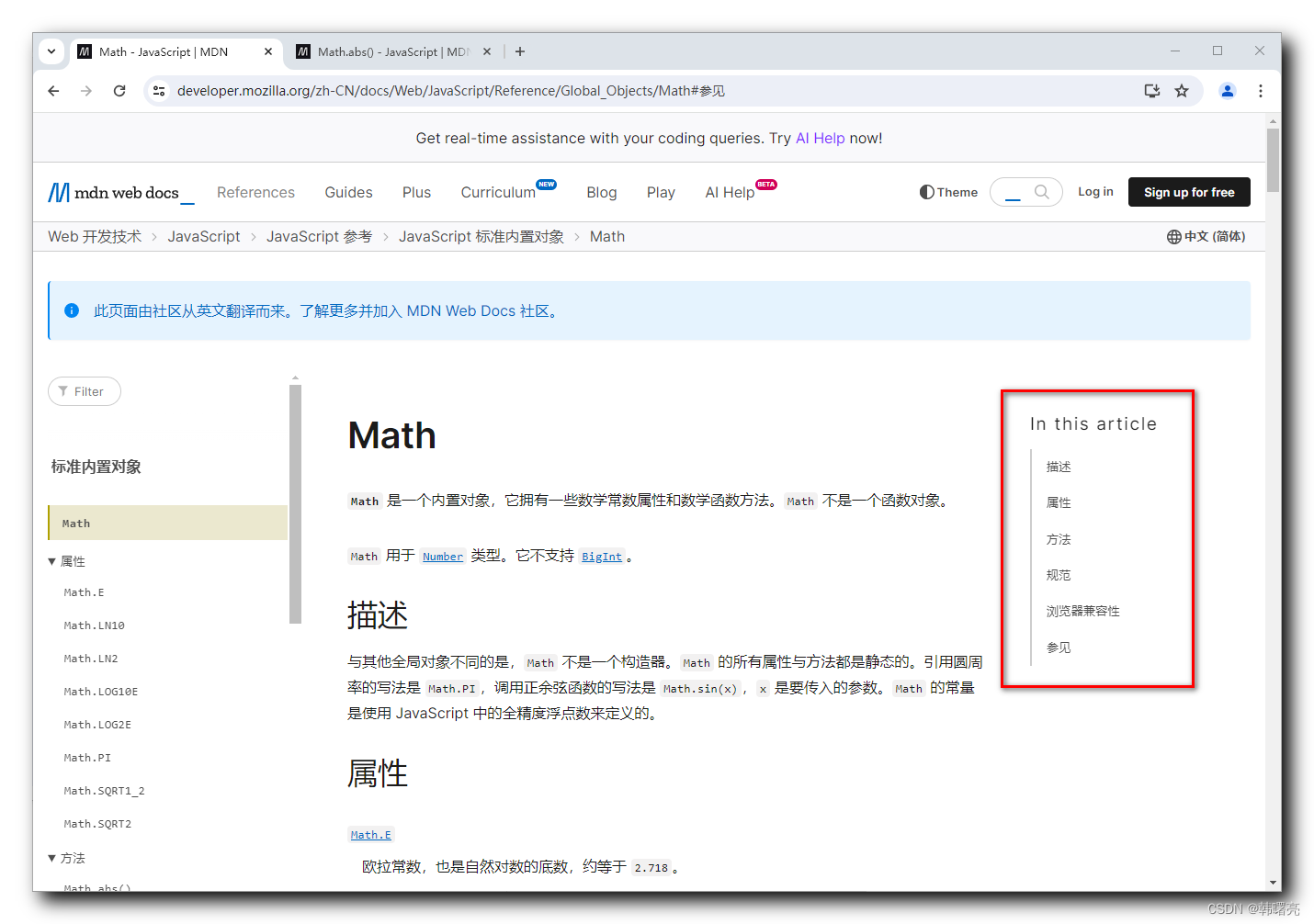
Task: Open the BigInt link in the article
Action: [x=602, y=557]
